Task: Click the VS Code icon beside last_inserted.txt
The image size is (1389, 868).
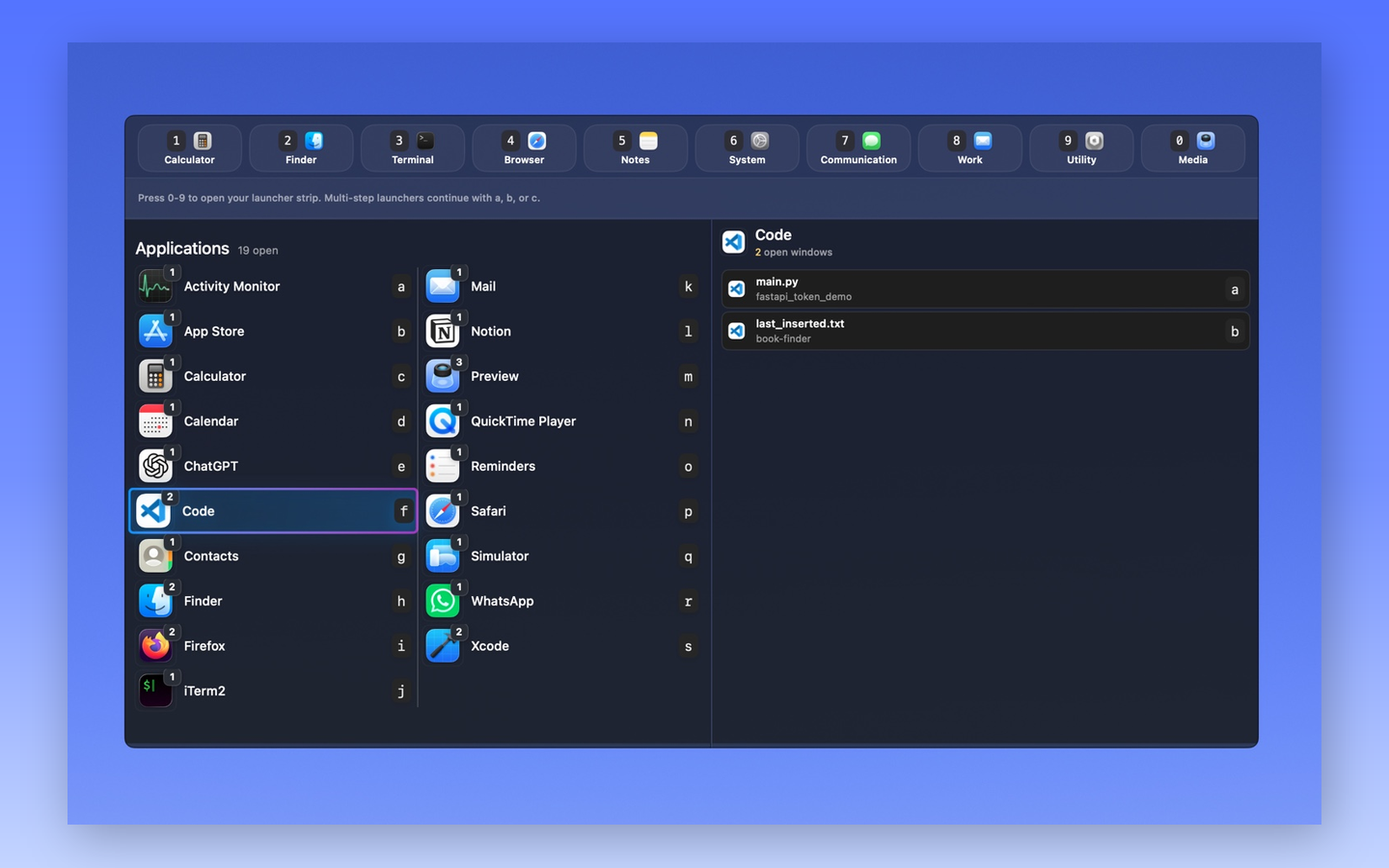Action: pyautogui.click(x=736, y=331)
